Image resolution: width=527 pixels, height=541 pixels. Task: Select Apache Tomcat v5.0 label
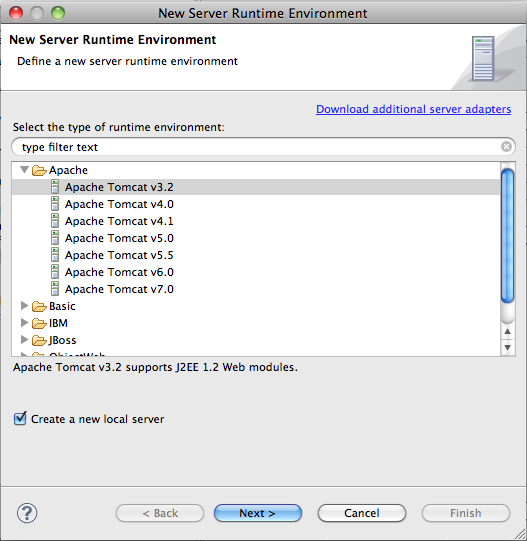point(119,238)
